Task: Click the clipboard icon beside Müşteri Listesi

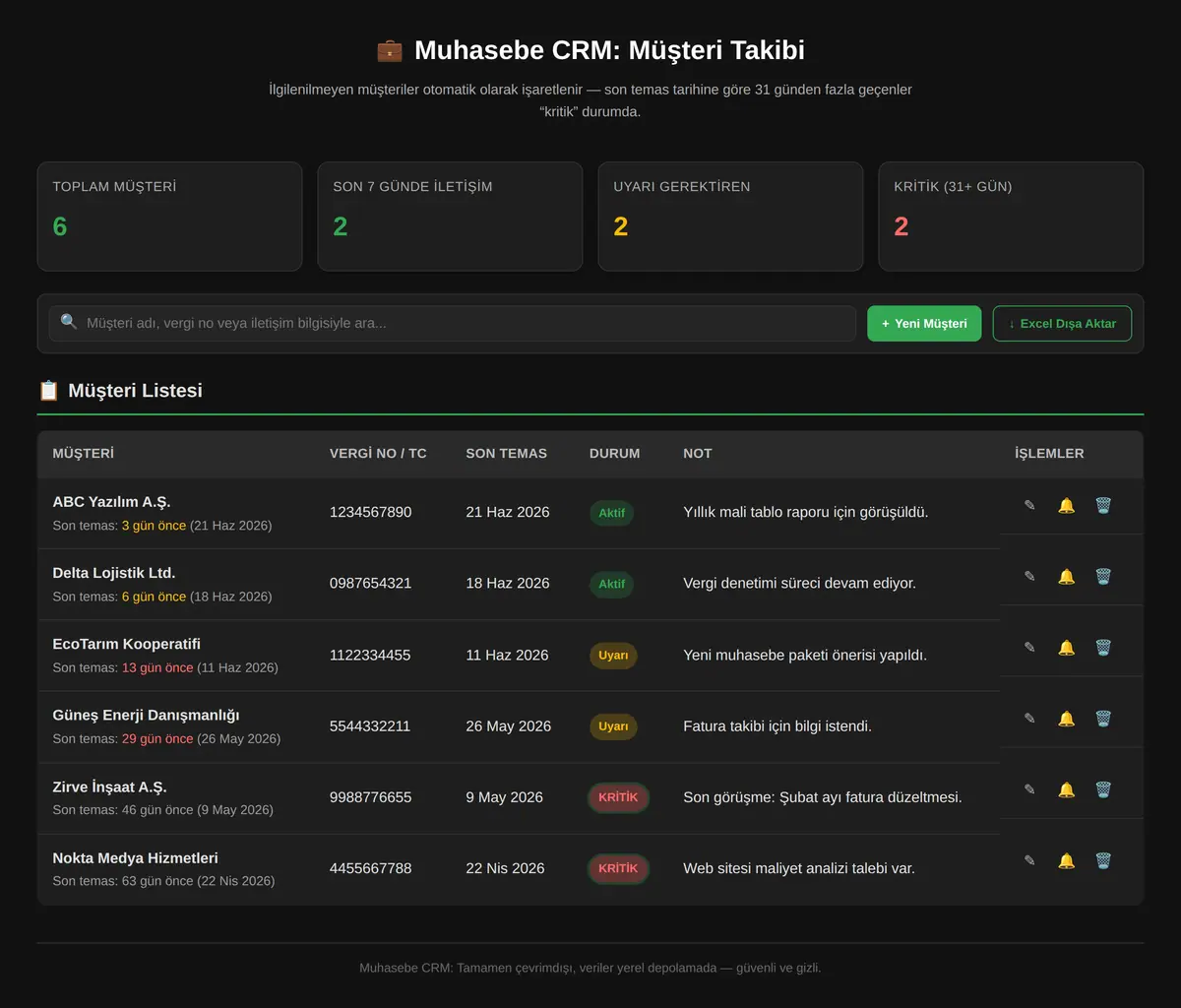Action: point(48,391)
